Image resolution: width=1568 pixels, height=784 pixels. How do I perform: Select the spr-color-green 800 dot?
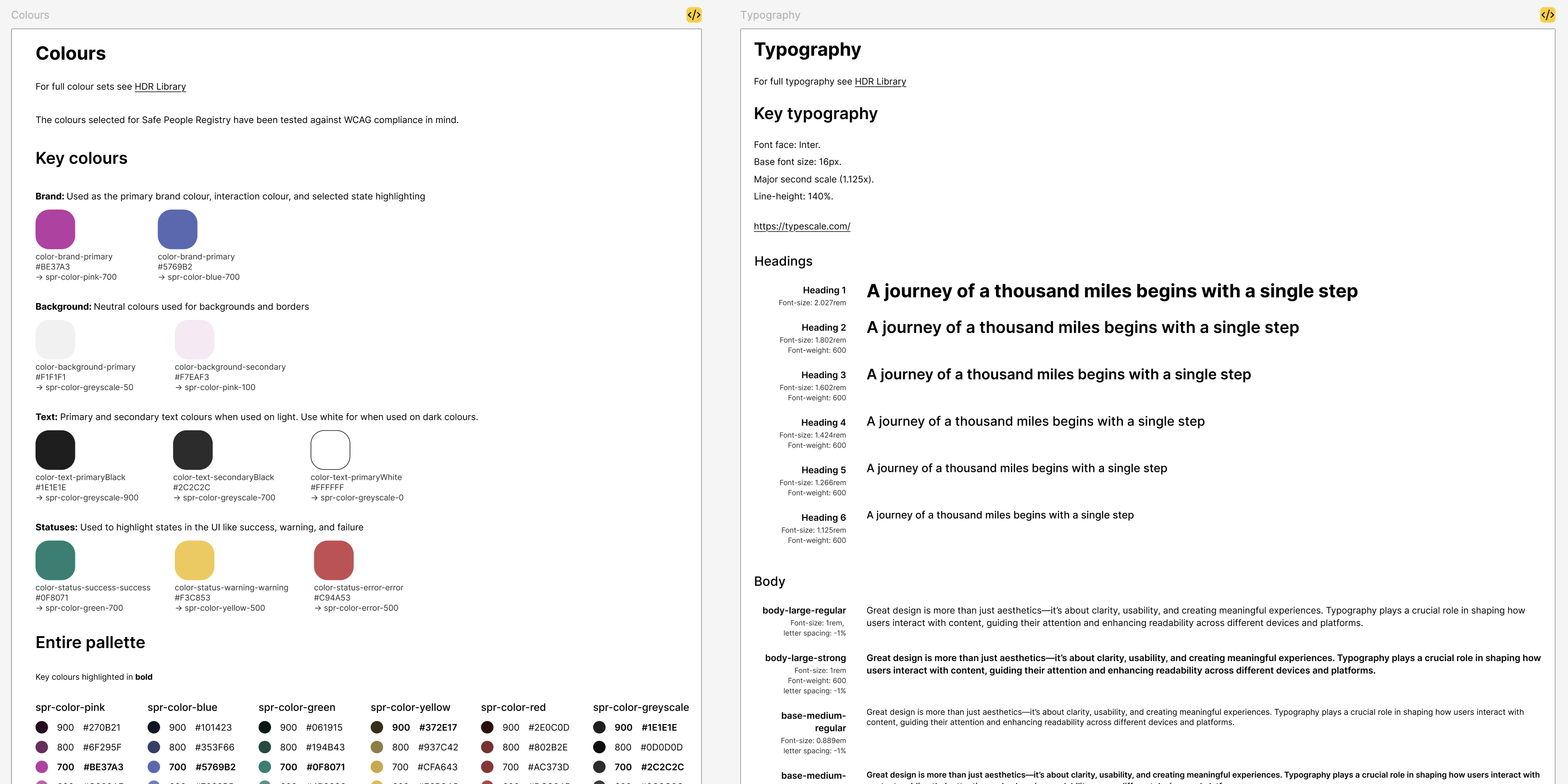(x=265, y=747)
